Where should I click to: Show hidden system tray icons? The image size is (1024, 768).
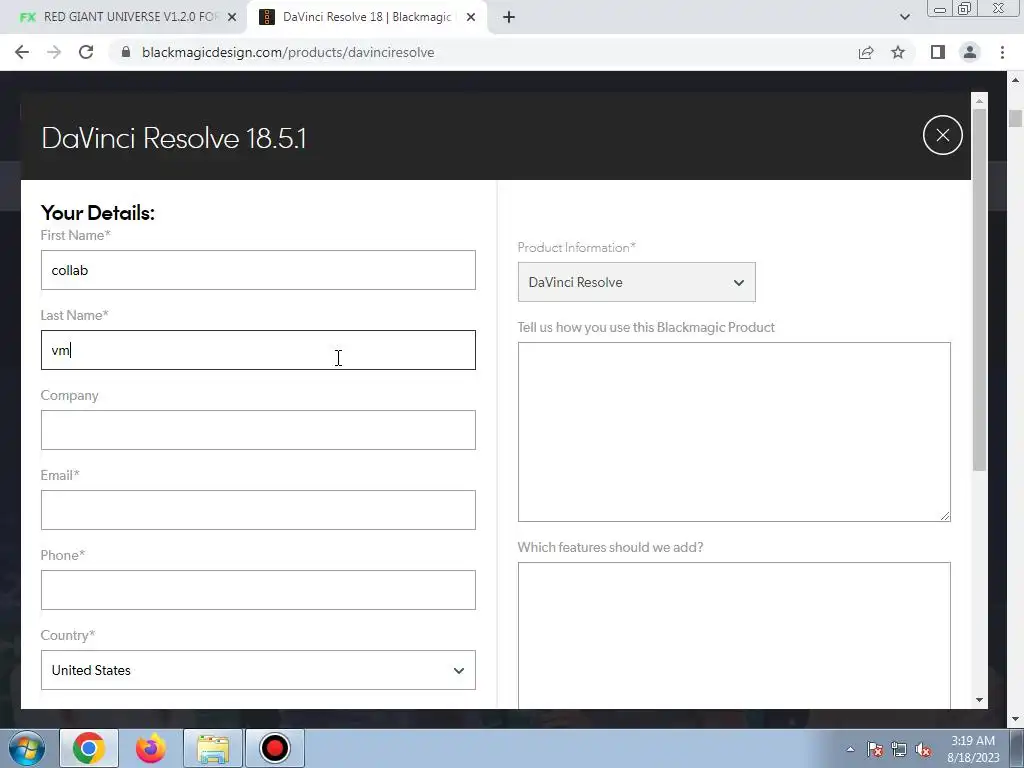(x=850, y=749)
